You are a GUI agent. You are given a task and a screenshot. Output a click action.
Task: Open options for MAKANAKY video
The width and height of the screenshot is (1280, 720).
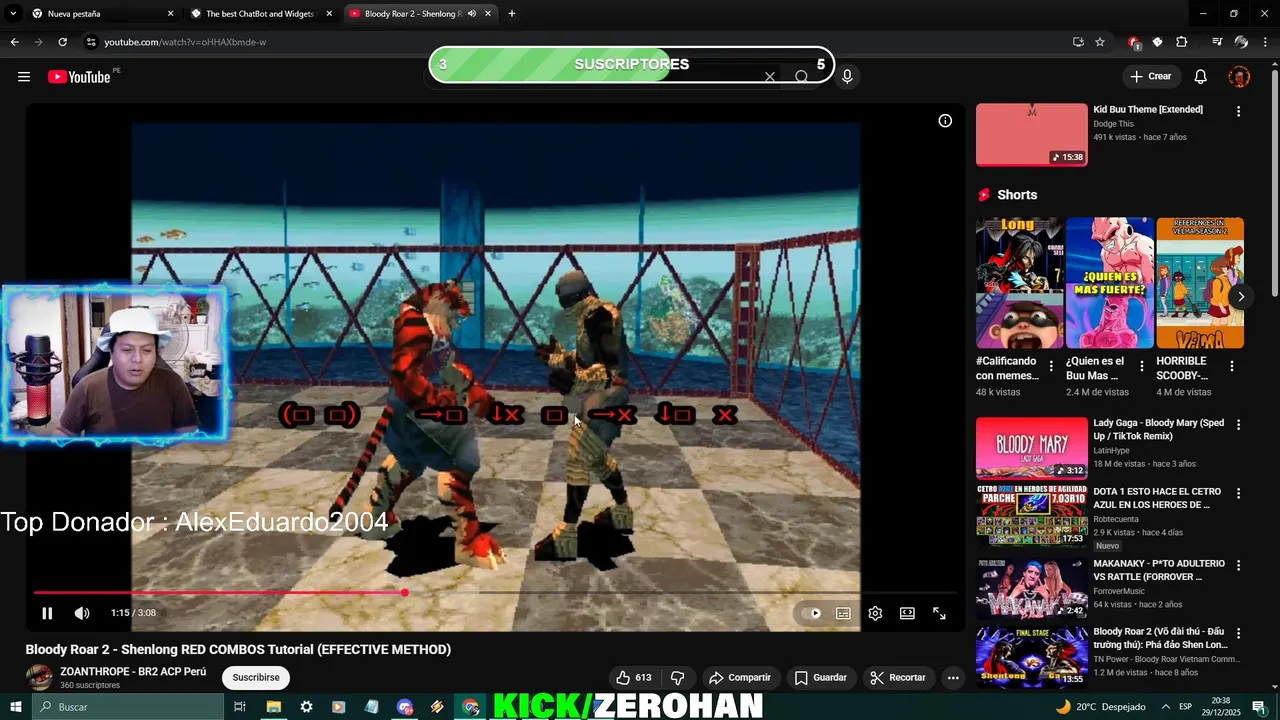click(1238, 565)
